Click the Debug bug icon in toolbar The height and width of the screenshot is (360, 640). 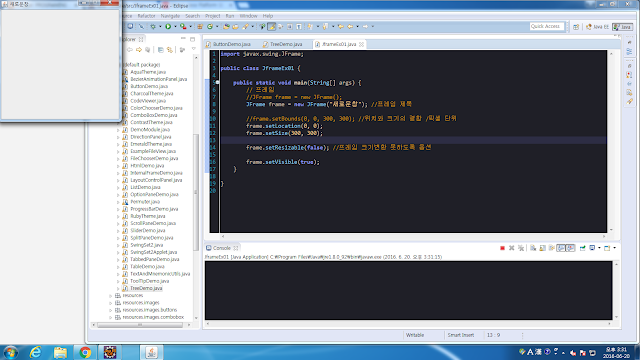coord(153,27)
